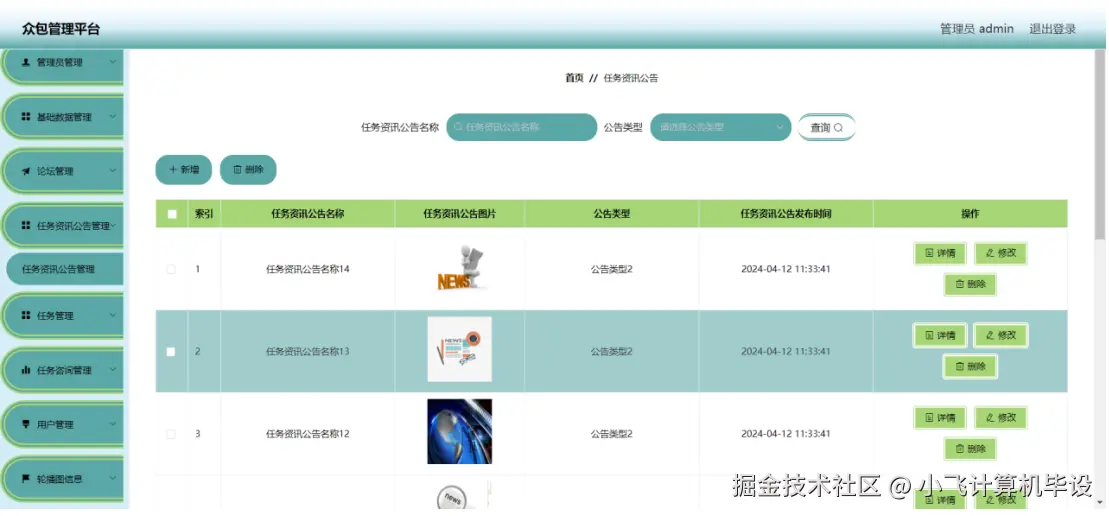Click 删除 trash icon in row 任务资讯公告名称12
The image size is (1109, 516).
point(960,448)
